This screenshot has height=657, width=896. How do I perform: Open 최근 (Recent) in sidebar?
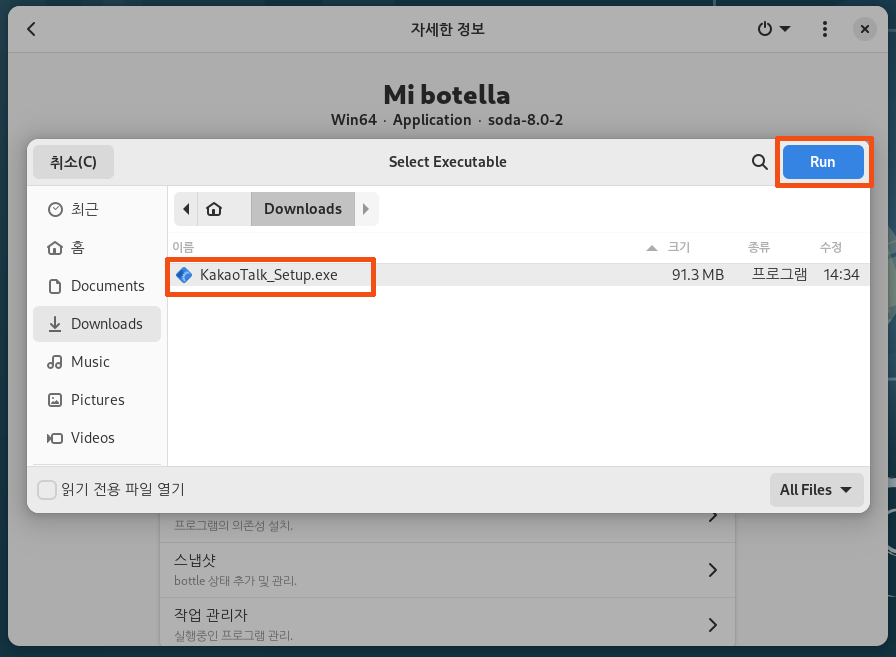97,210
